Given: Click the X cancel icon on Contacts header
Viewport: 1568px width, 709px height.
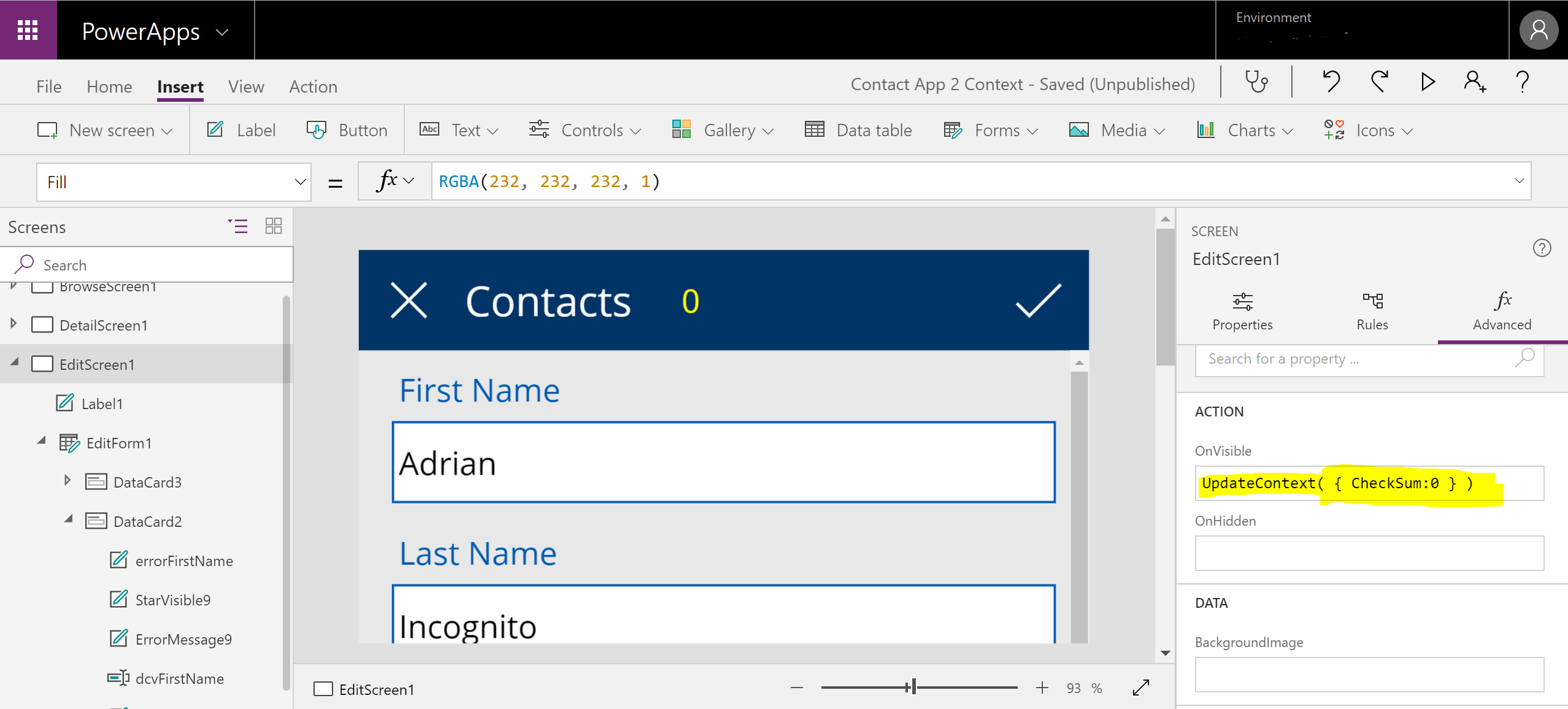Looking at the screenshot, I should (x=409, y=301).
